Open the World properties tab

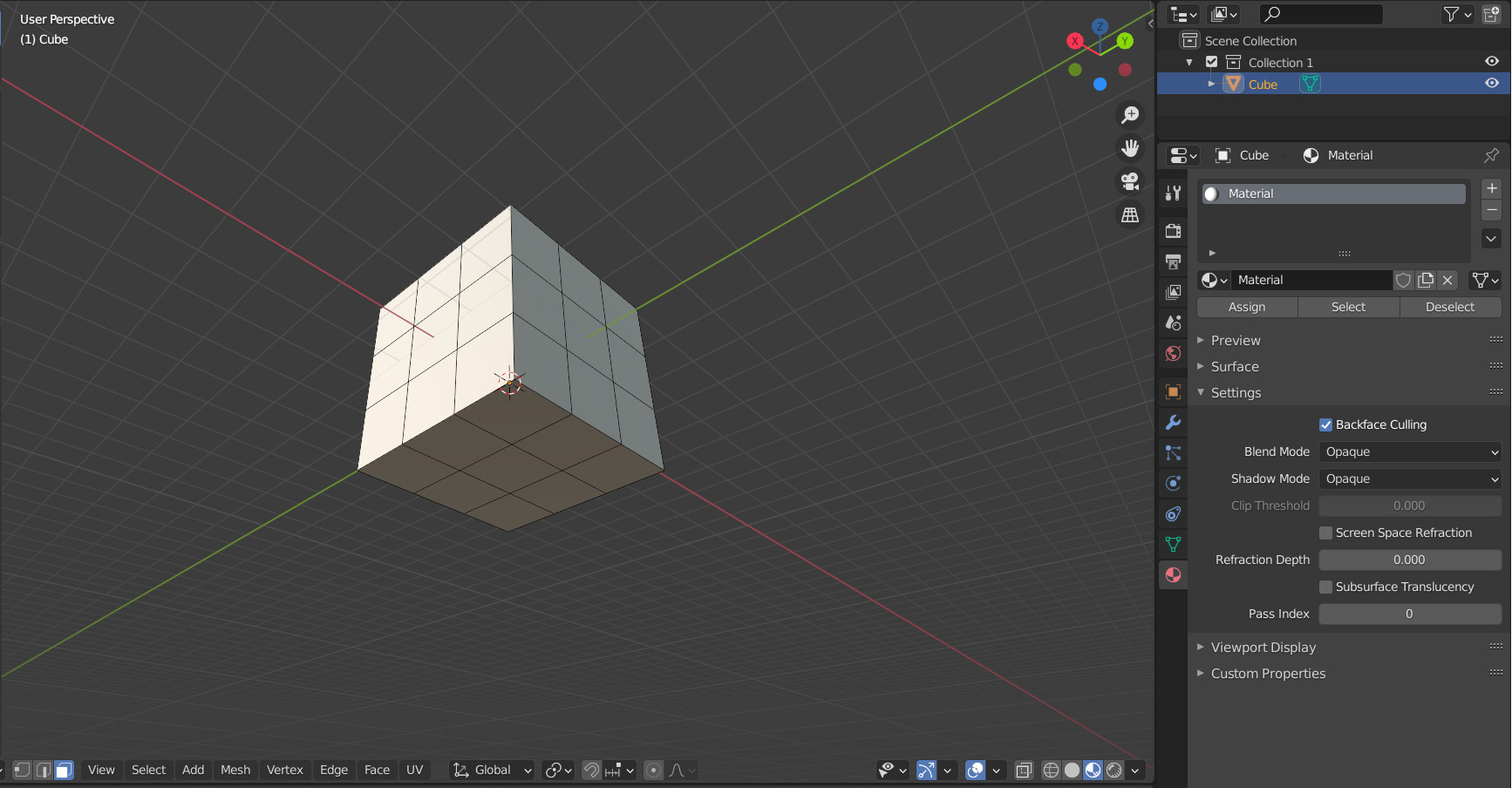[x=1173, y=353]
